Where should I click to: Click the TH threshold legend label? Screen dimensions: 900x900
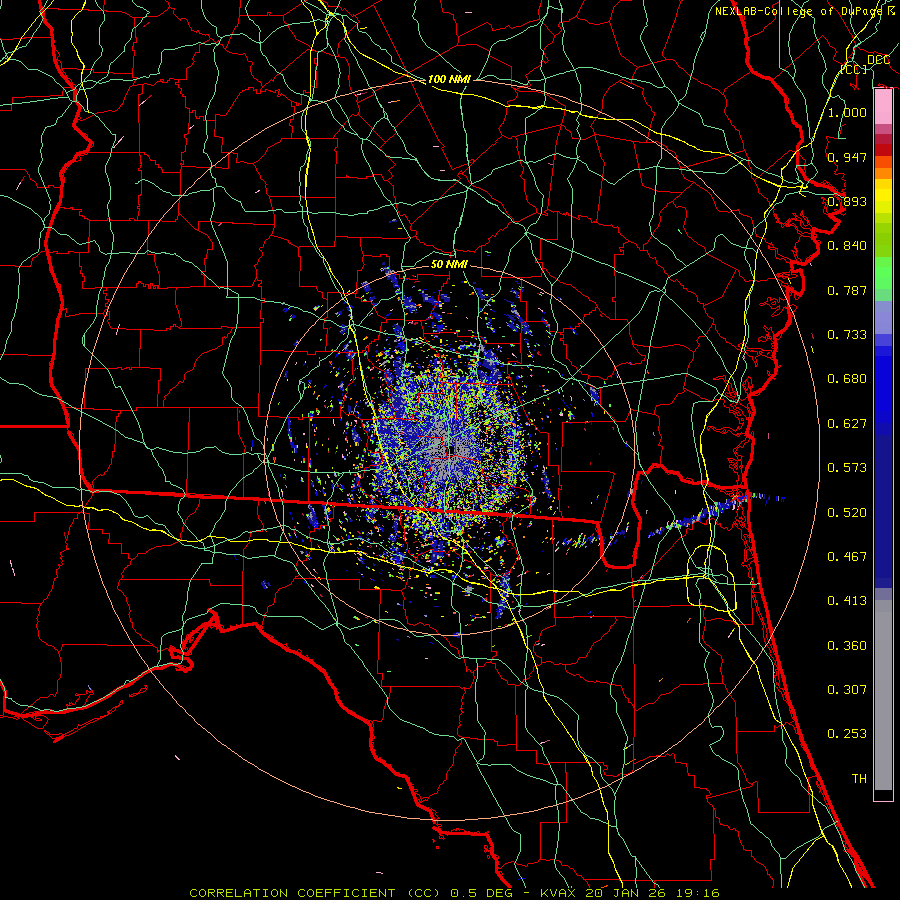(859, 779)
